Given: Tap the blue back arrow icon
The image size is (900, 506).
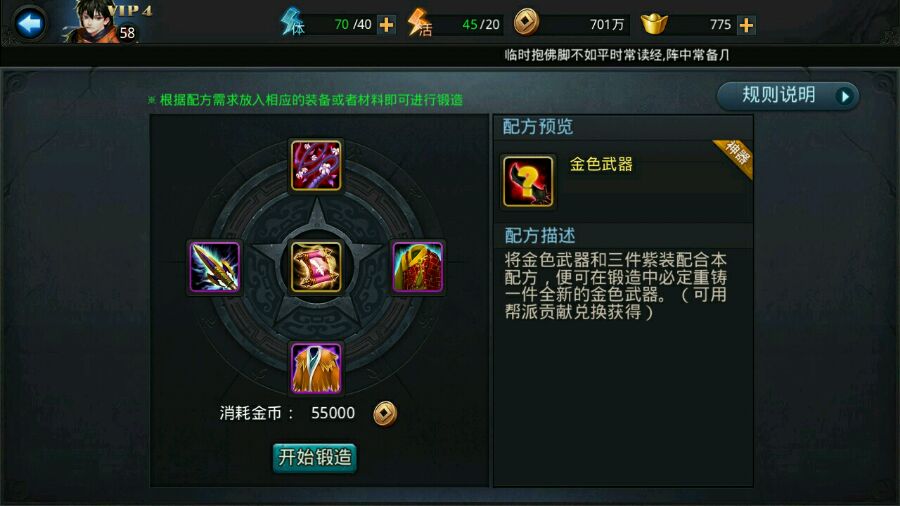Looking at the screenshot, I should pos(30,24).
